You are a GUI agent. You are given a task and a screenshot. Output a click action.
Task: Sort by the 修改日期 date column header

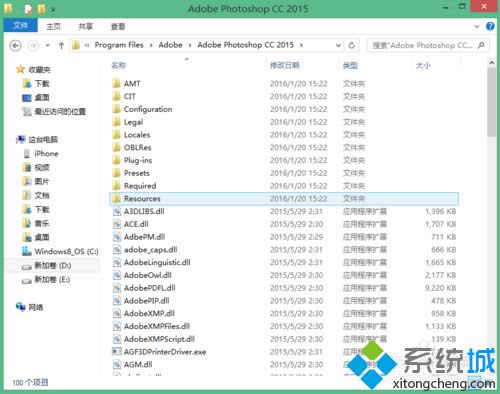click(x=284, y=65)
